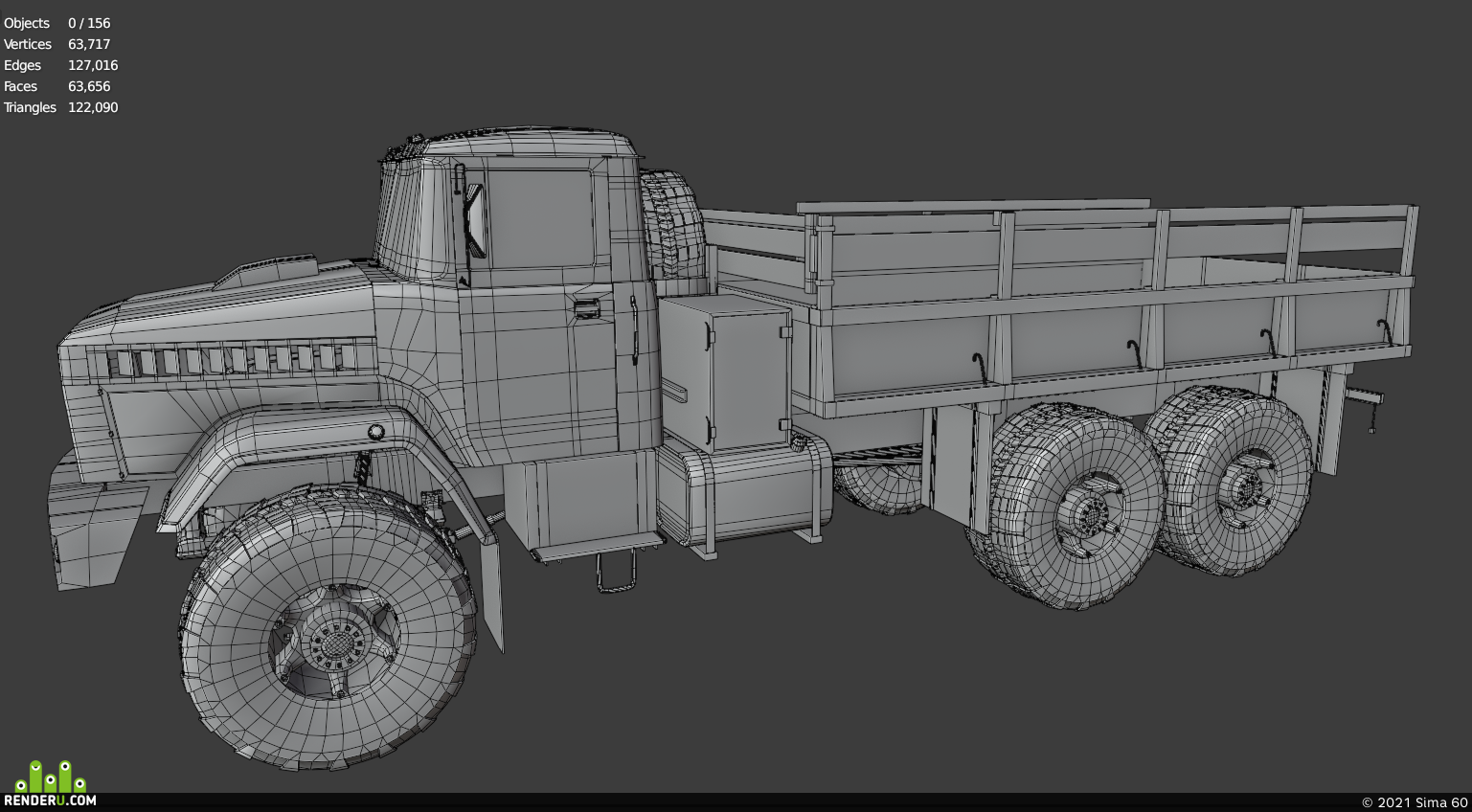
Task: Click the Triangles 122,090 statistic line
Action: (60, 107)
